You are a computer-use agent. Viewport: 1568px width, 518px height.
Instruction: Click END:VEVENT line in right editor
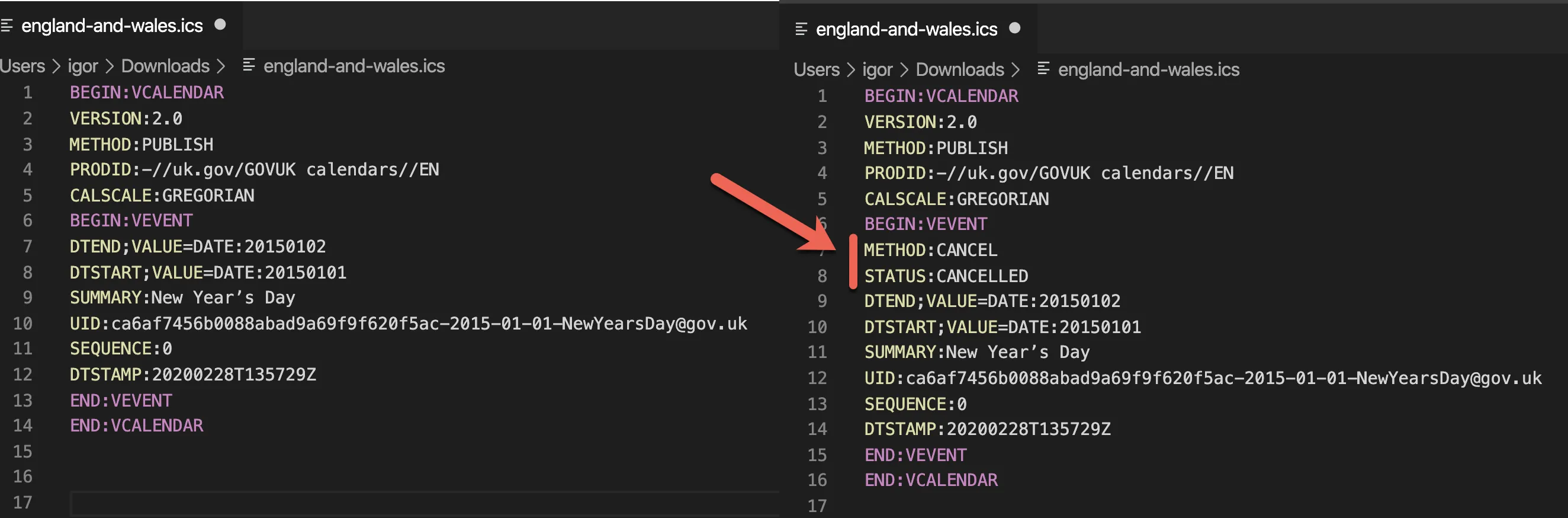915,455
